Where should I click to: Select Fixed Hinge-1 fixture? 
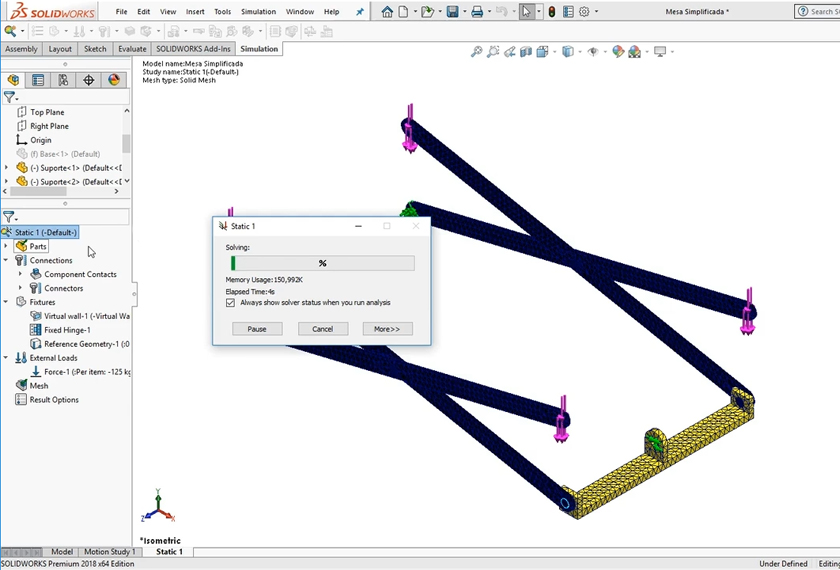point(66,330)
